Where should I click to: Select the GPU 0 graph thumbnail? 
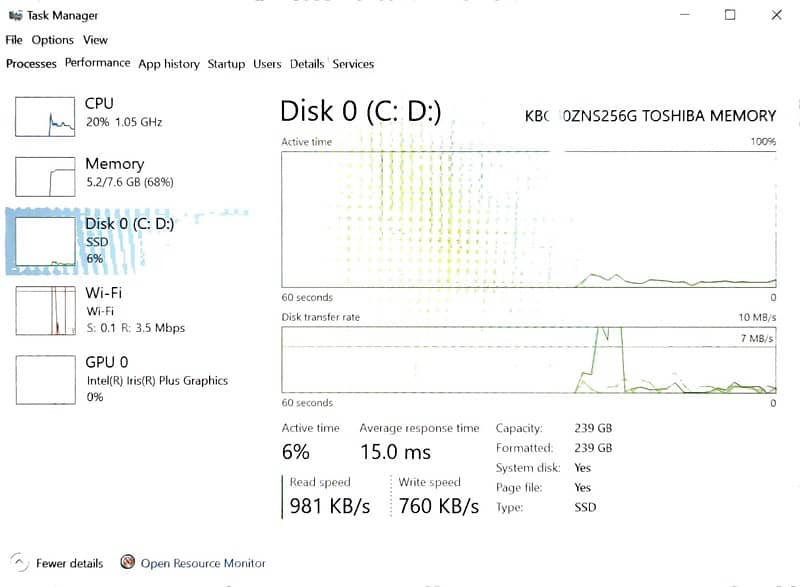45,380
